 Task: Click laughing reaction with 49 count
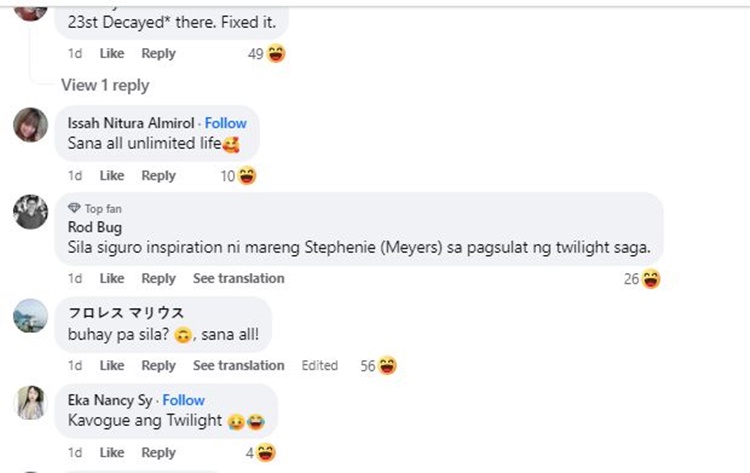tap(276, 54)
